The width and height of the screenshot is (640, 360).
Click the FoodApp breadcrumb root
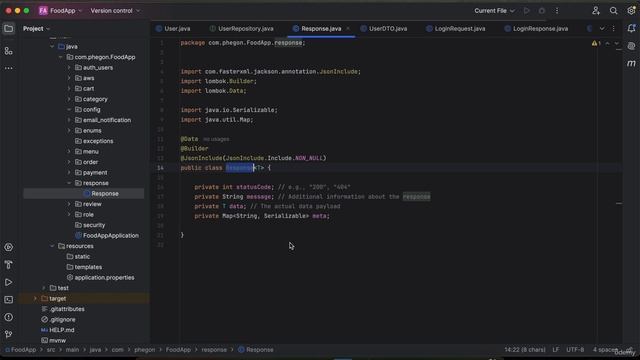click(20, 350)
